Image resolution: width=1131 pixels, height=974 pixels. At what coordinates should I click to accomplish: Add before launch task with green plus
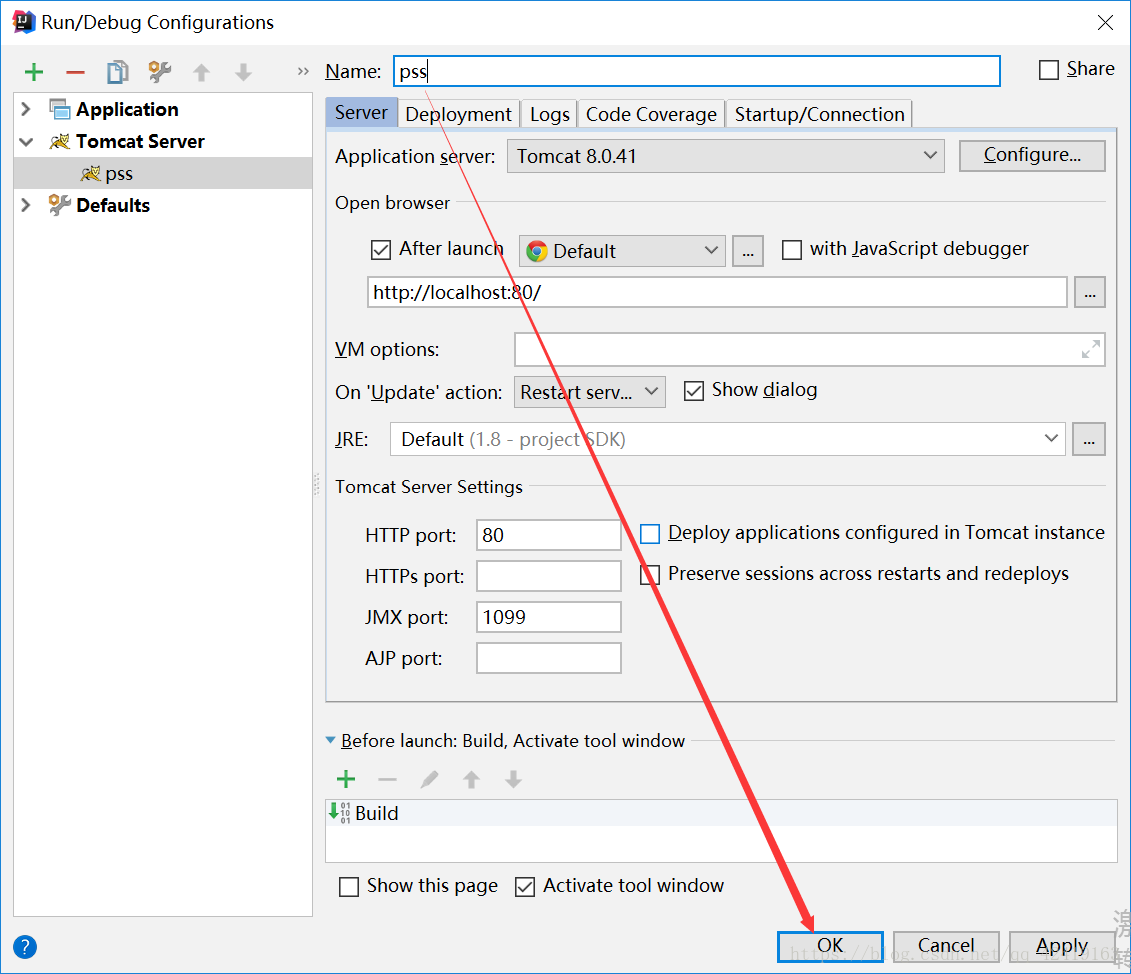[x=346, y=779]
